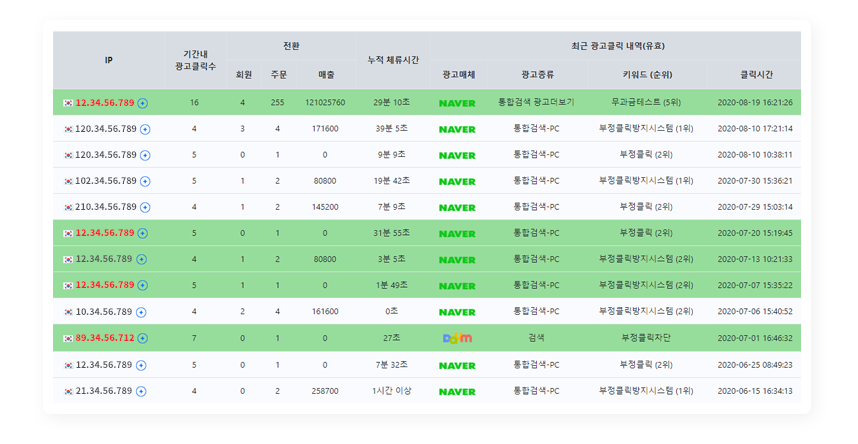Click ad click count 16
The height and width of the screenshot is (444, 858).
pyautogui.click(x=194, y=102)
